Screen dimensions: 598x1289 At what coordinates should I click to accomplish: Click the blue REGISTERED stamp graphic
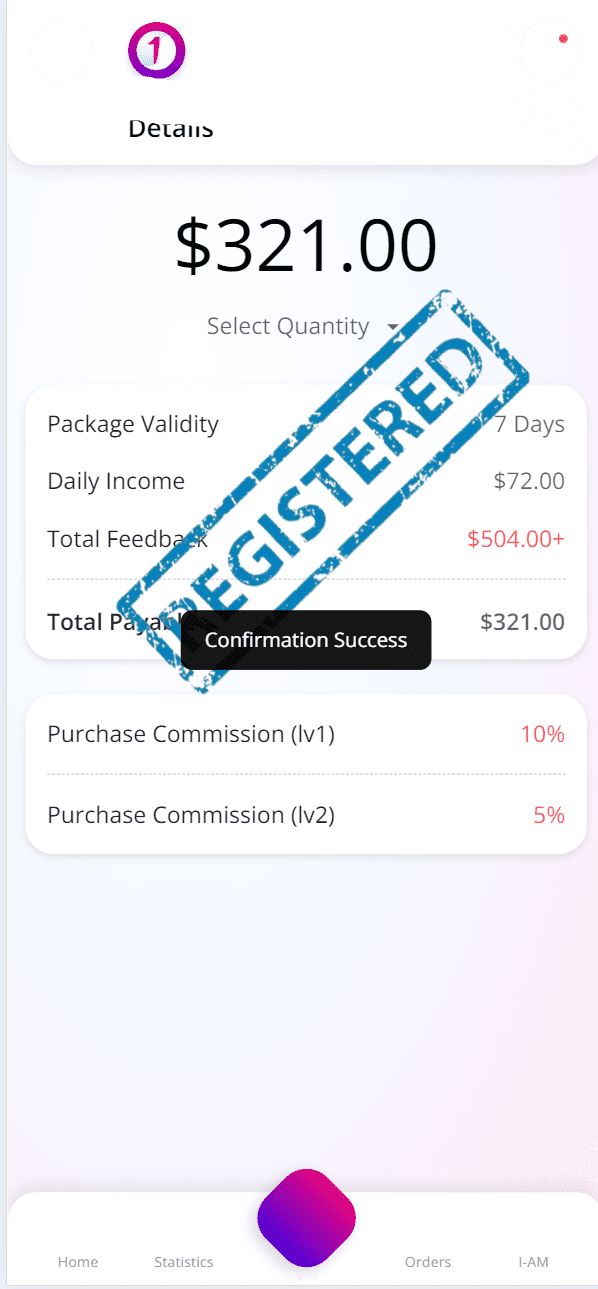(322, 490)
